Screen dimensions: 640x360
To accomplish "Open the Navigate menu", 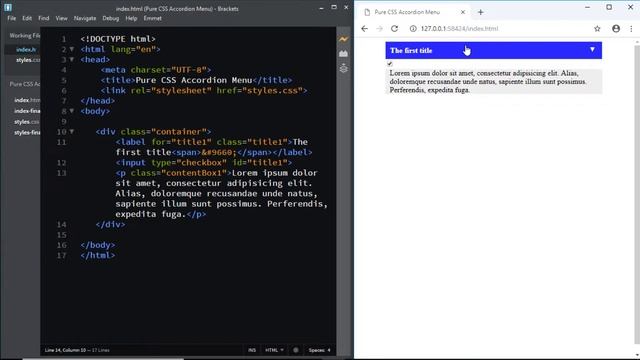I will (85, 18).
